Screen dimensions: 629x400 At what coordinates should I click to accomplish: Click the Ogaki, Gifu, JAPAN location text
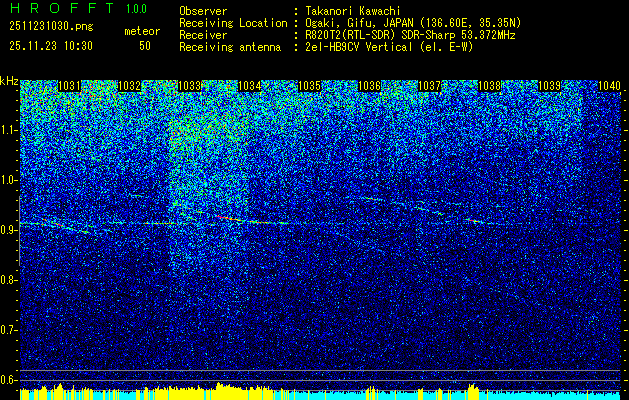[413, 23]
